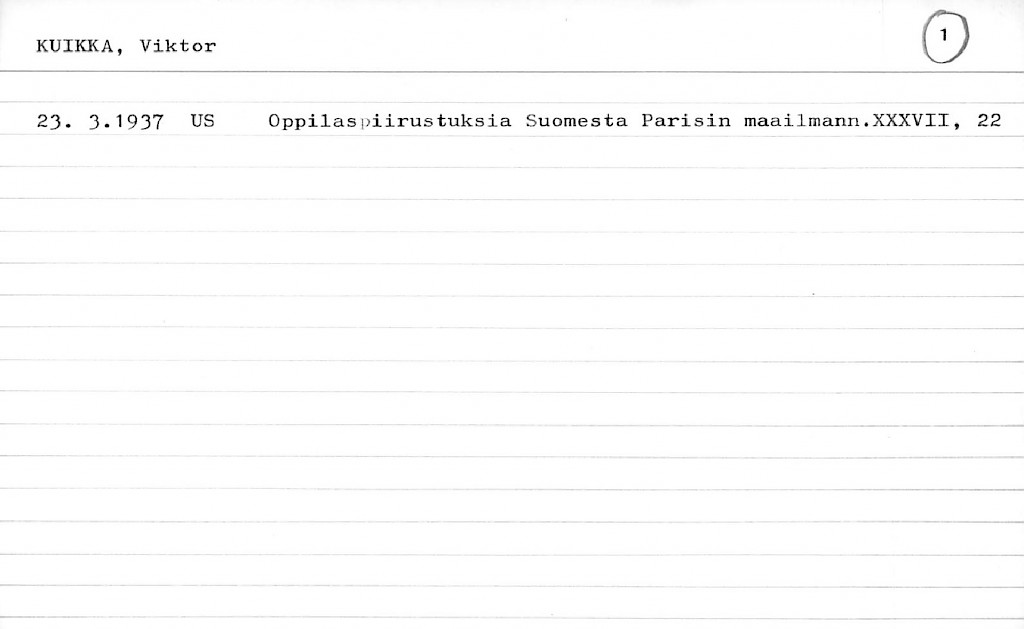Click the comma after XXXVII
1024x629 pixels.
click(x=960, y=128)
